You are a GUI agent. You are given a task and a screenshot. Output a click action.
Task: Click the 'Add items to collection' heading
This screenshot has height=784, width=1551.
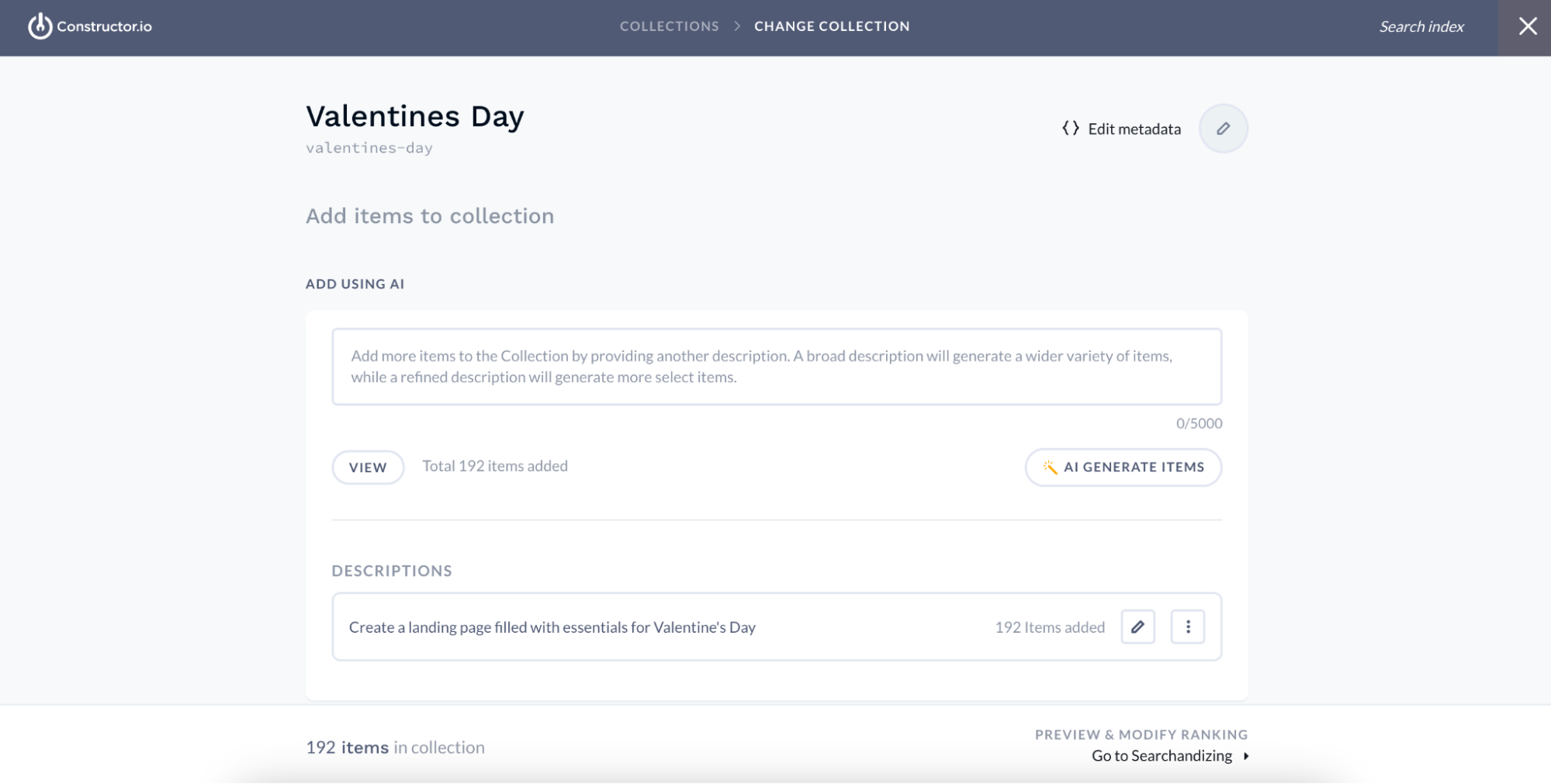[x=430, y=216]
